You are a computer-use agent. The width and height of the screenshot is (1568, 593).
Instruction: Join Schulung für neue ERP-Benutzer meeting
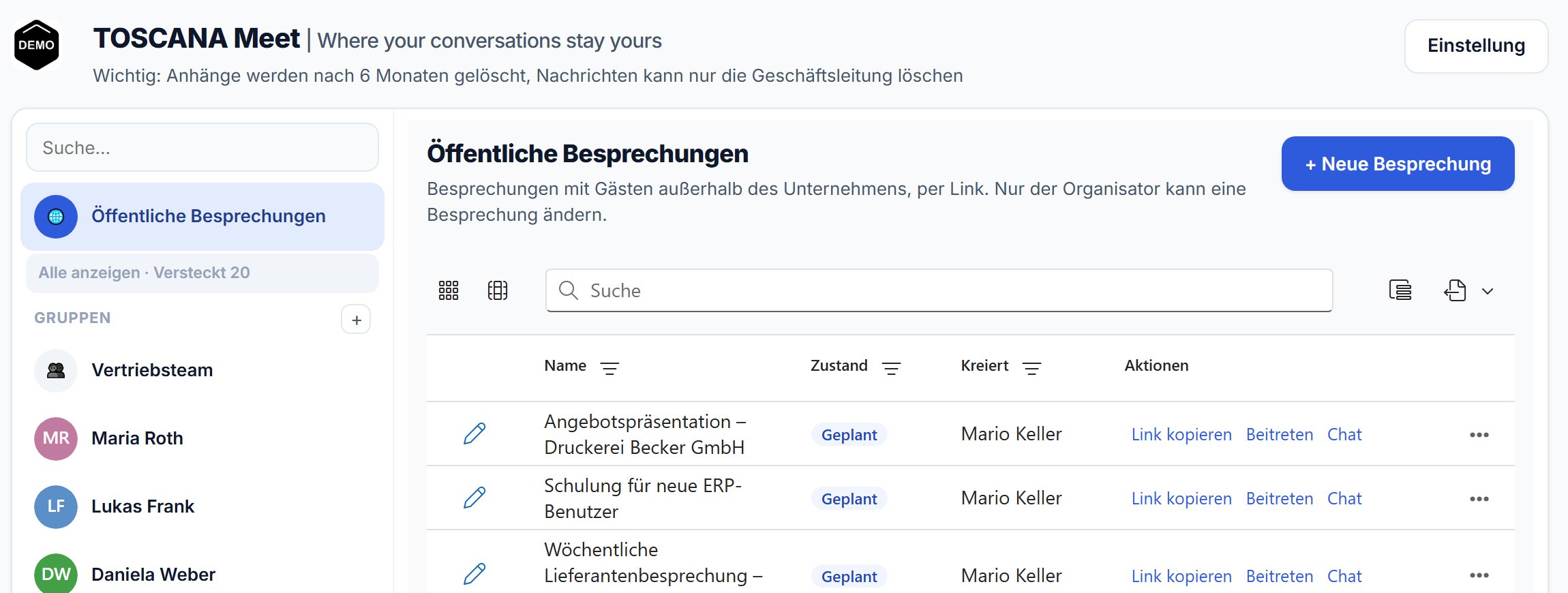pos(1280,498)
